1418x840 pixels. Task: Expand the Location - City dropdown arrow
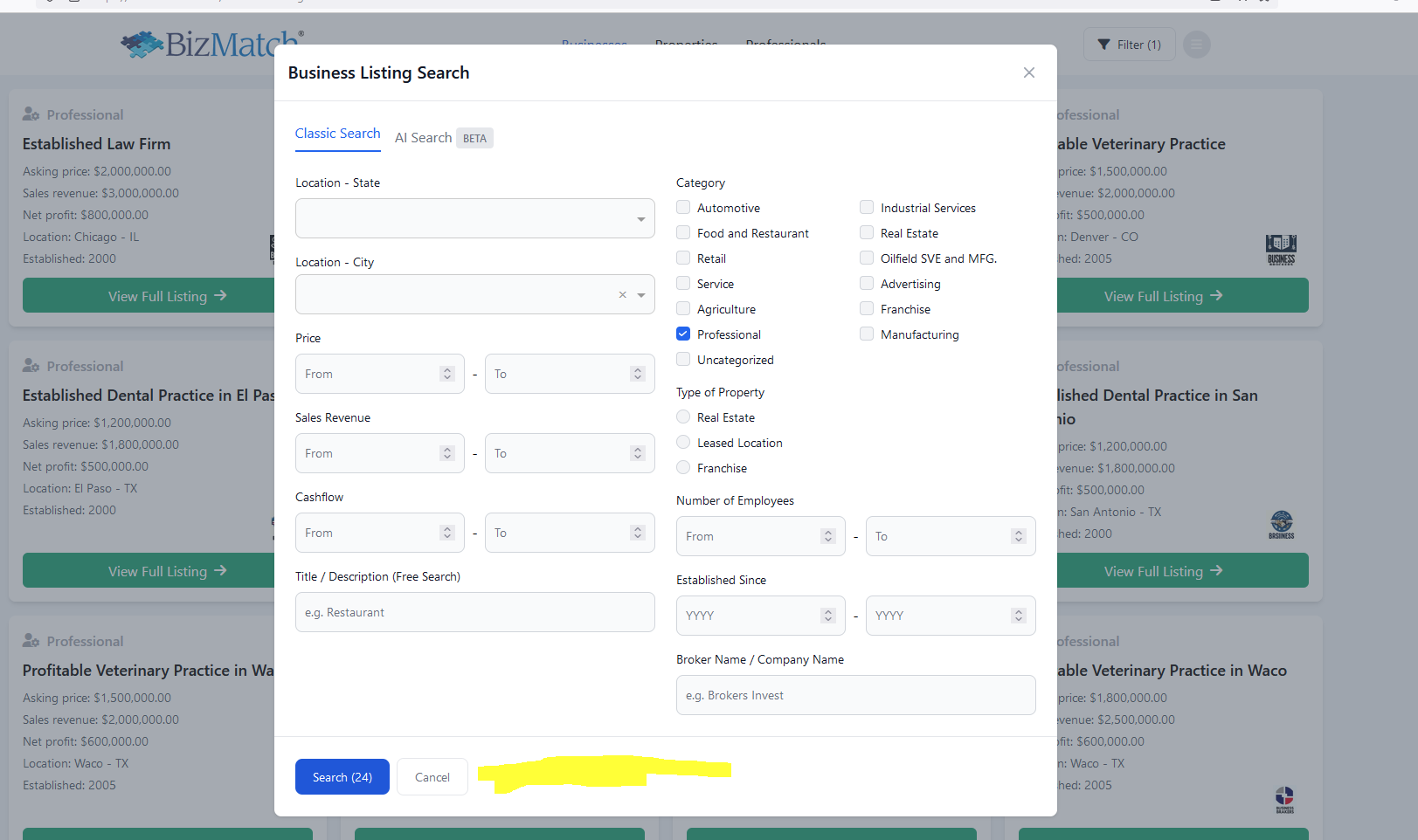click(641, 295)
